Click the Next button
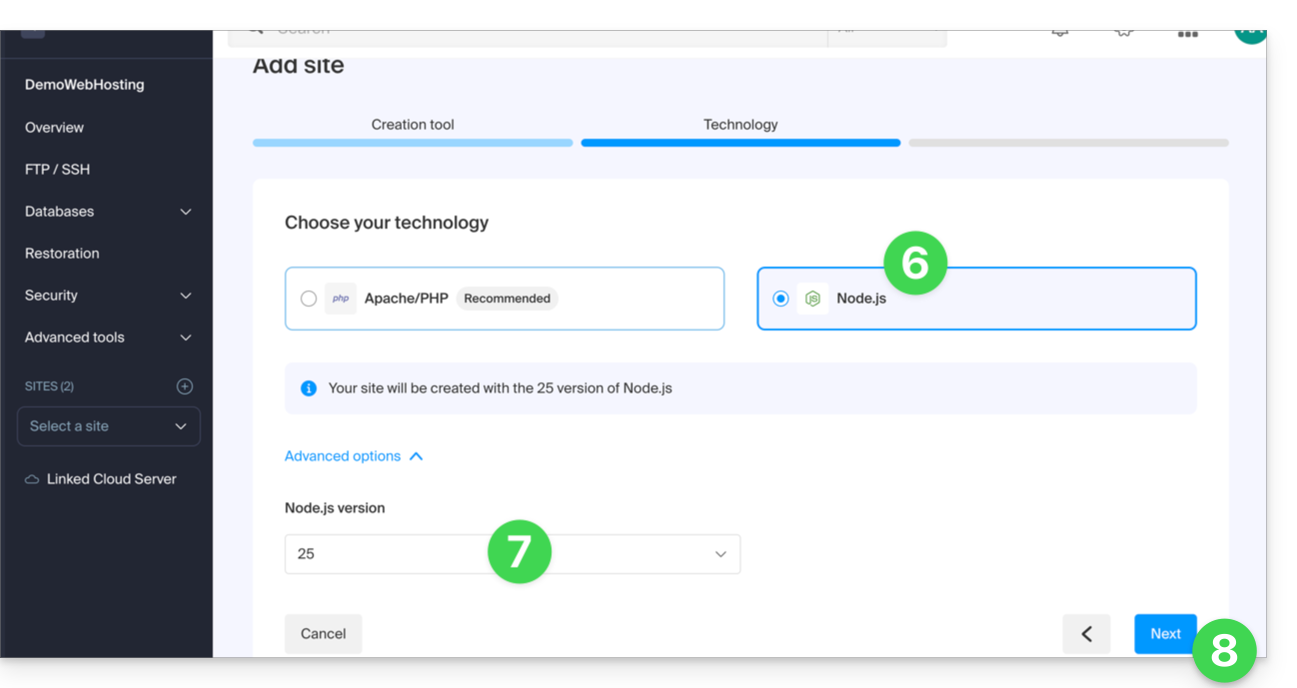The height and width of the screenshot is (688, 1297). tap(1165, 634)
